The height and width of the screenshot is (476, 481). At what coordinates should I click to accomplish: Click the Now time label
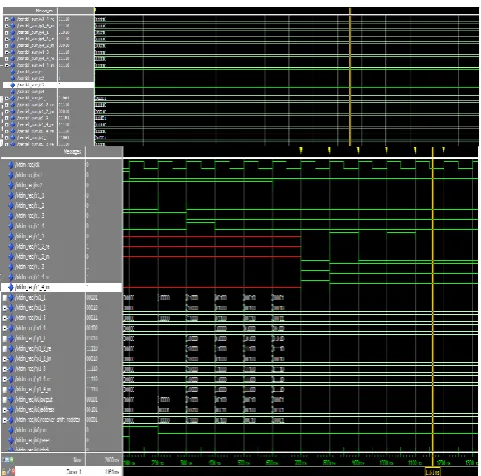pos(77,460)
